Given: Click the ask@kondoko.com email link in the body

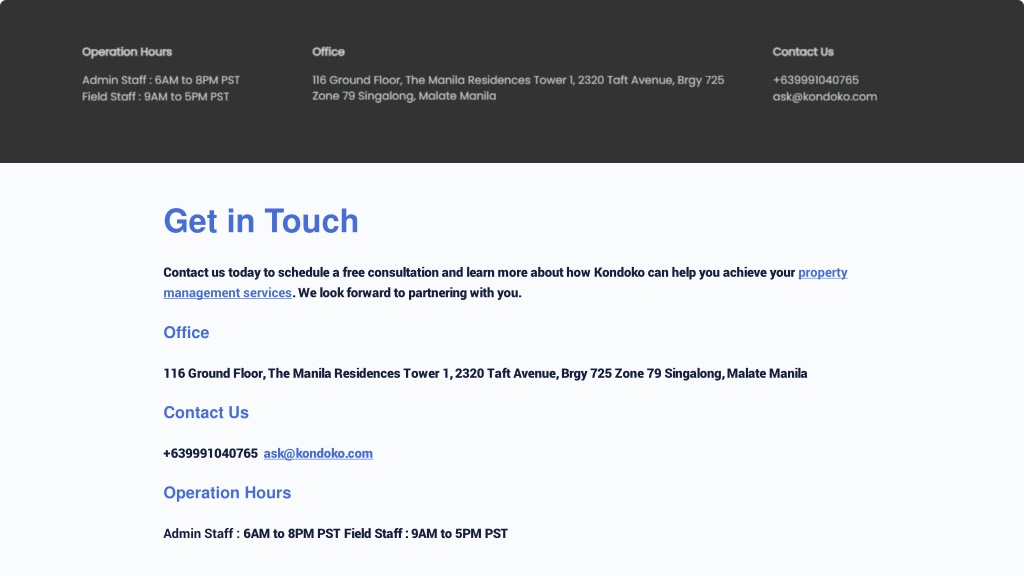Looking at the screenshot, I should (x=318, y=453).
